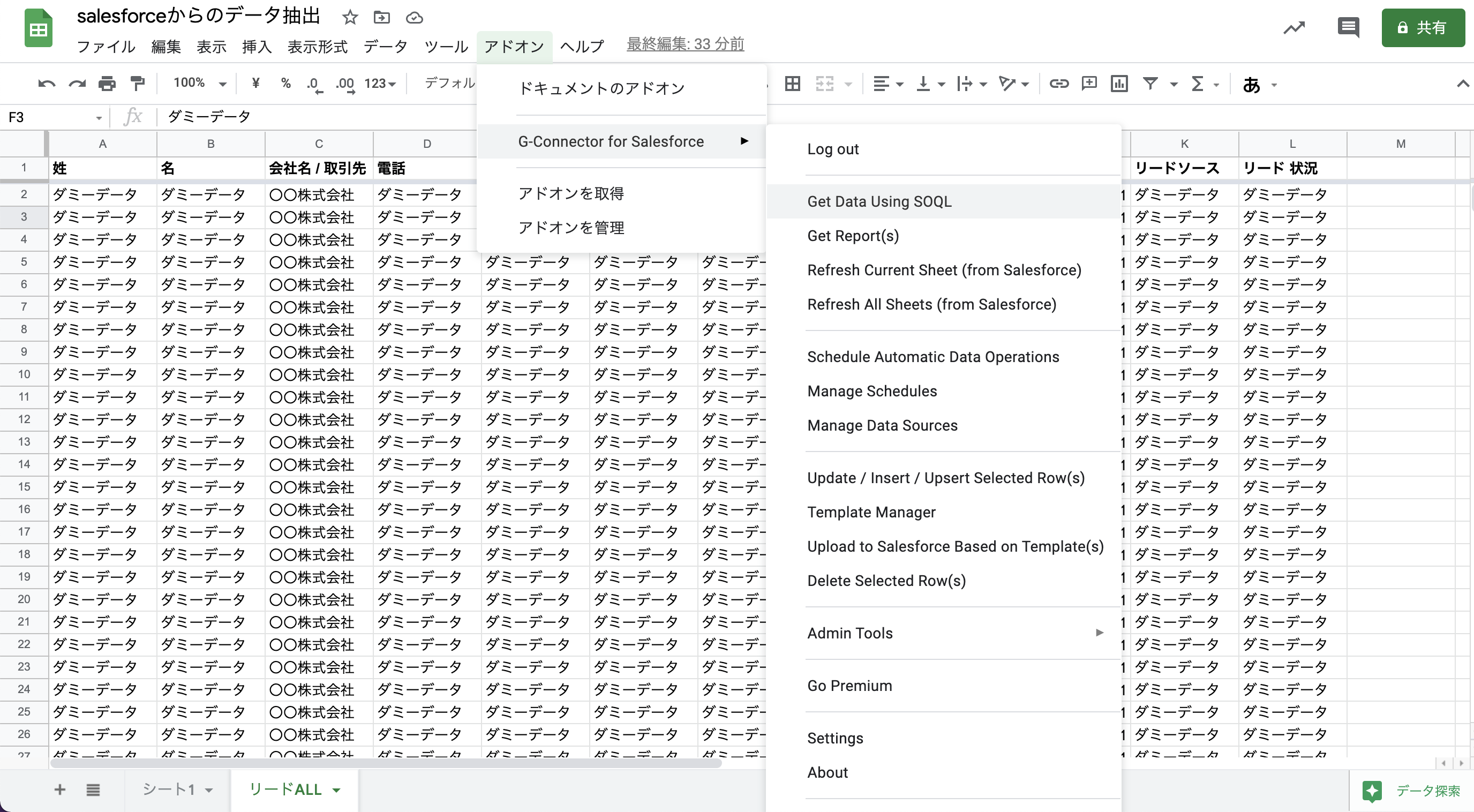This screenshot has width=1474, height=812.
Task: Click the insert chart icon
Action: click(x=1119, y=84)
